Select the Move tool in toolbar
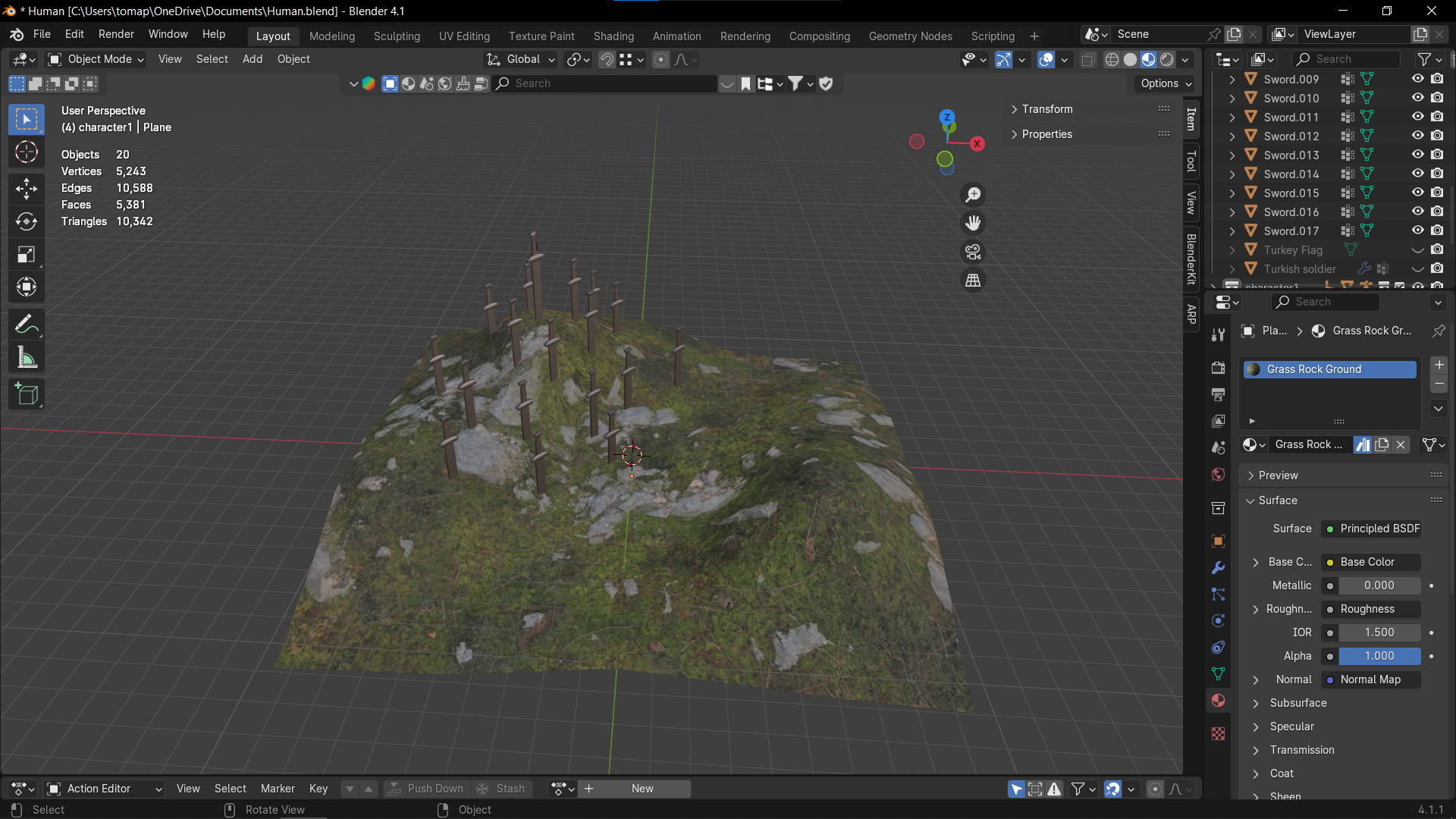 coord(27,188)
